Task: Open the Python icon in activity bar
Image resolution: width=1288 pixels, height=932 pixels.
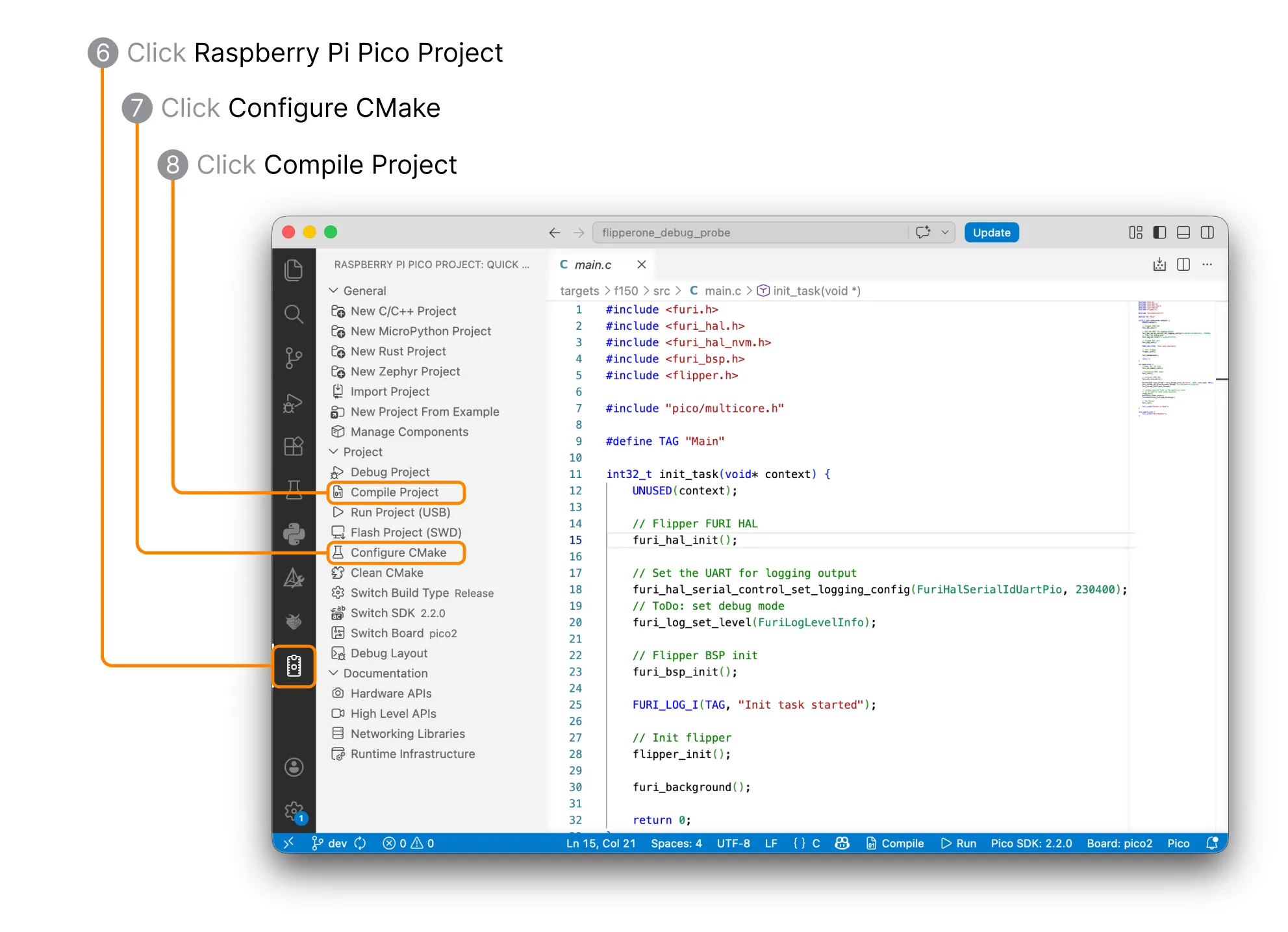Action: pyautogui.click(x=294, y=533)
